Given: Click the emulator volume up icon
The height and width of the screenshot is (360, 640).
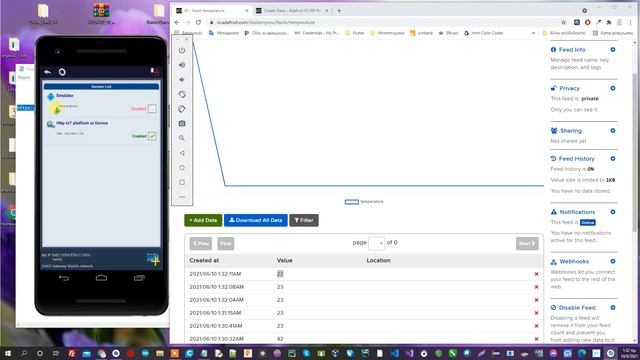Looking at the screenshot, I should [182, 65].
